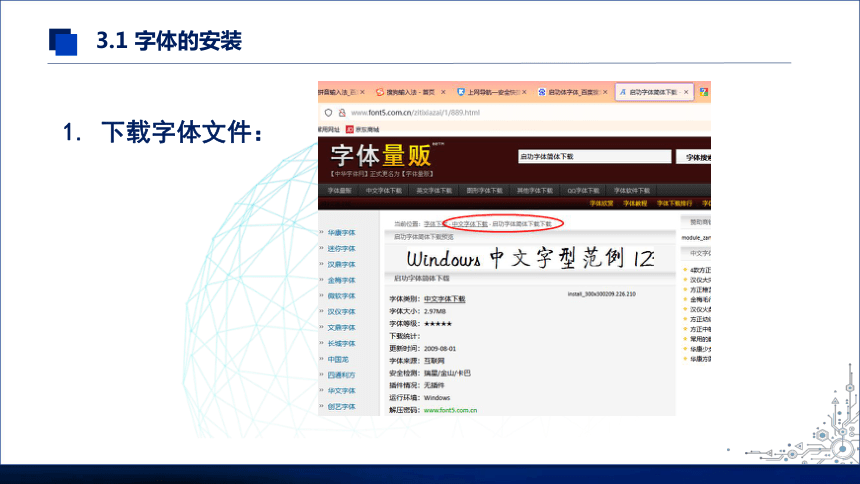Open 微软字体 in the left sidebar
Image resolution: width=860 pixels, height=484 pixels.
[x=342, y=296]
